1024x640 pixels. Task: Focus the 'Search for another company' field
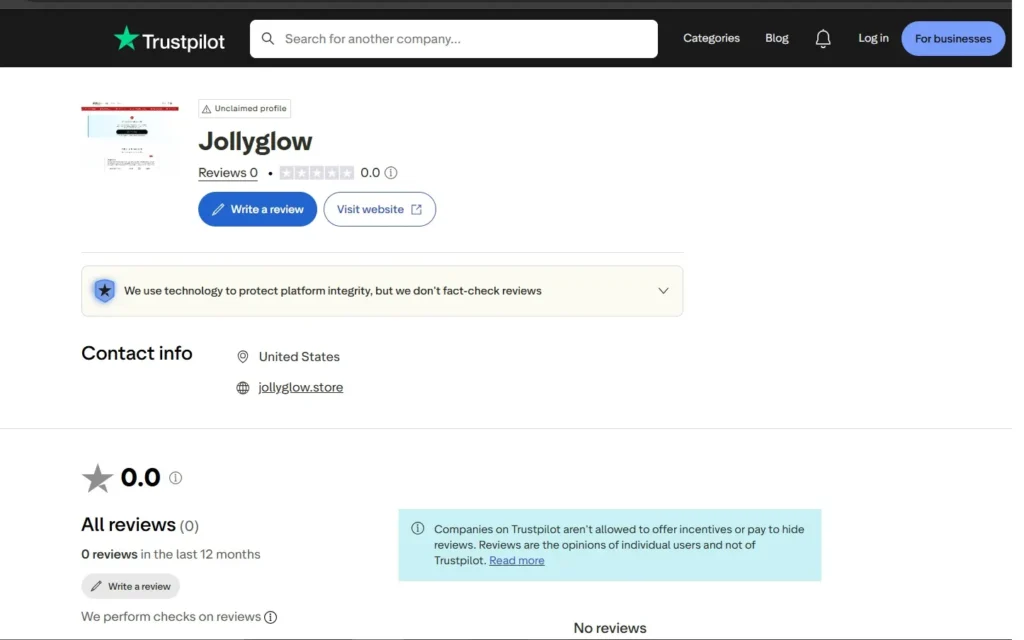coord(453,39)
